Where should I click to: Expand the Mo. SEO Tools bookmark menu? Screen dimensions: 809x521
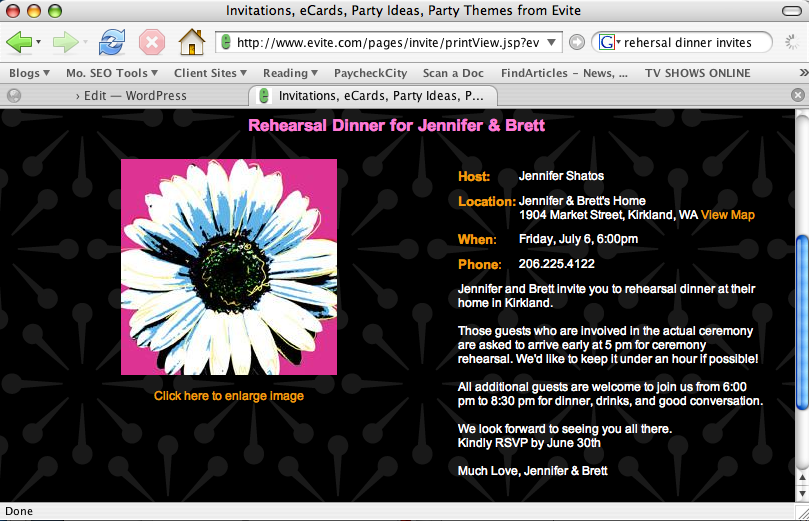[x=112, y=73]
